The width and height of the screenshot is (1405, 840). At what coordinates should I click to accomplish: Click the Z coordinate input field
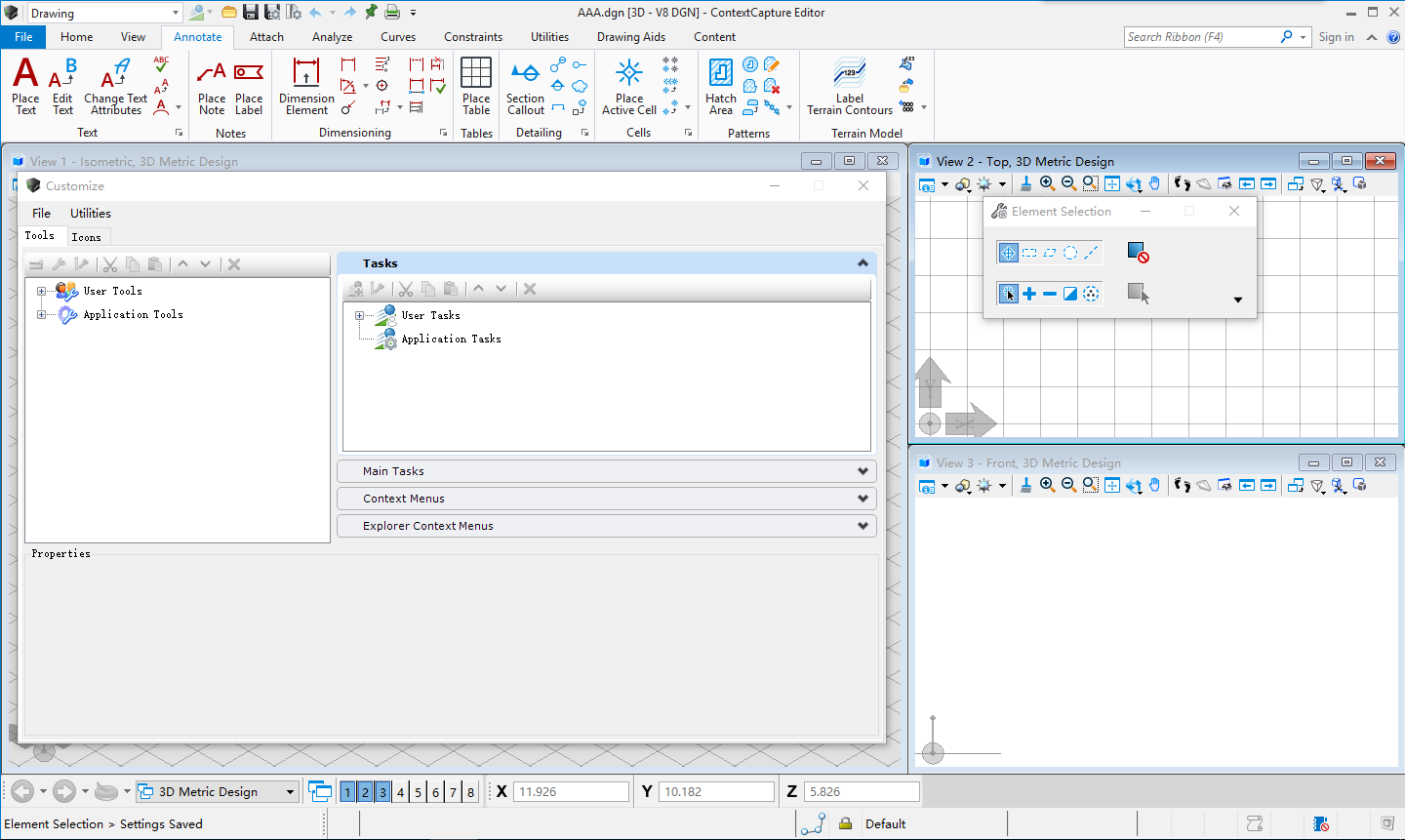pos(862,792)
